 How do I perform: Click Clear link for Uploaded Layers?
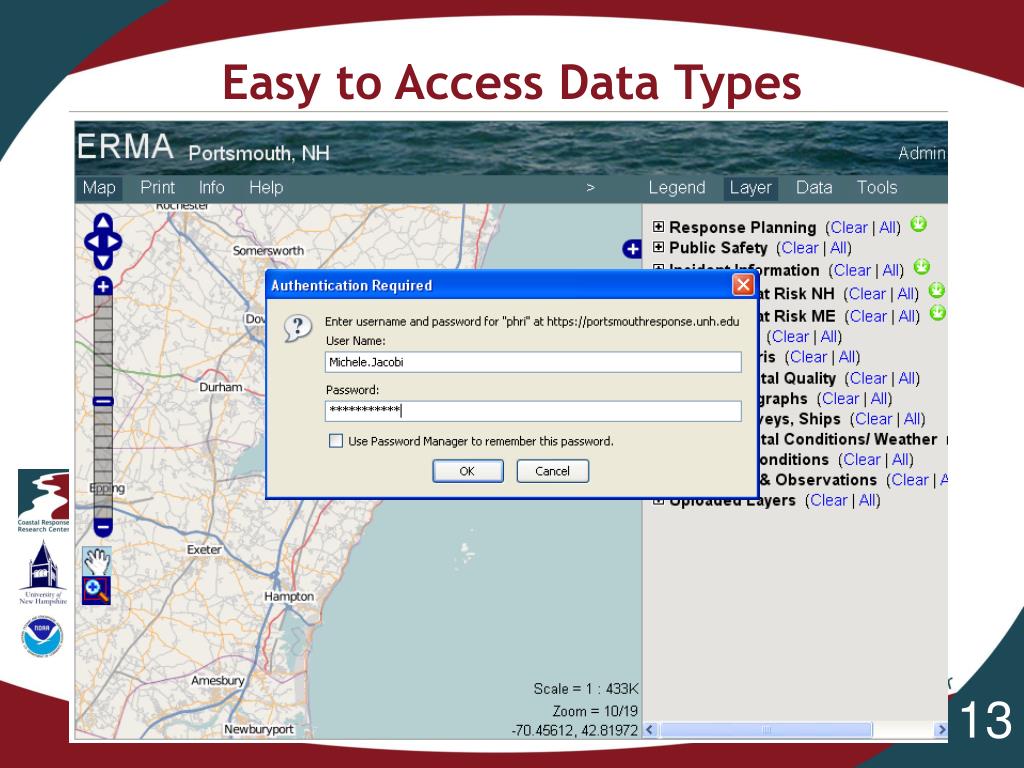(x=829, y=500)
